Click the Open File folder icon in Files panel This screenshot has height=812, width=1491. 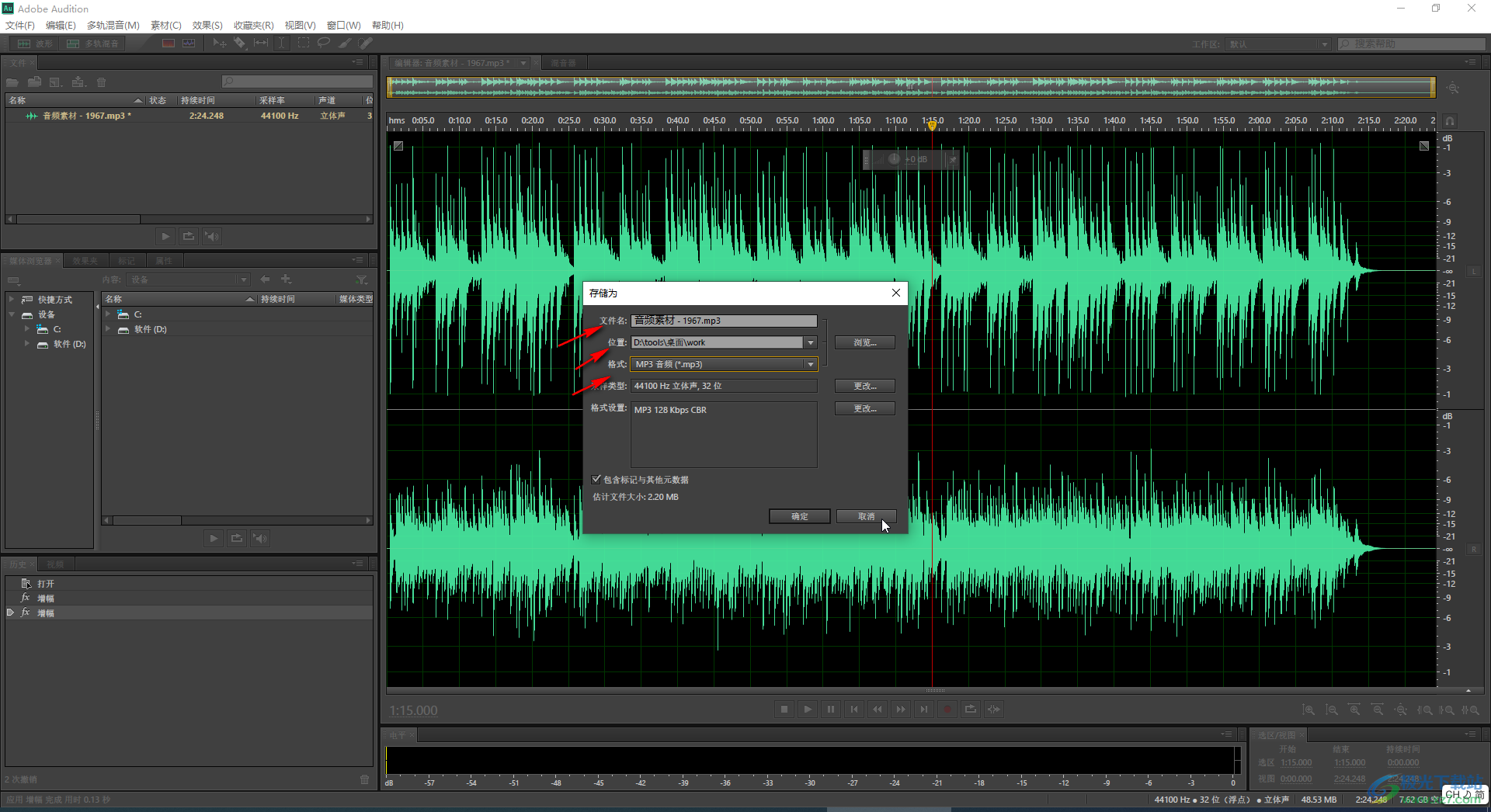pos(12,82)
